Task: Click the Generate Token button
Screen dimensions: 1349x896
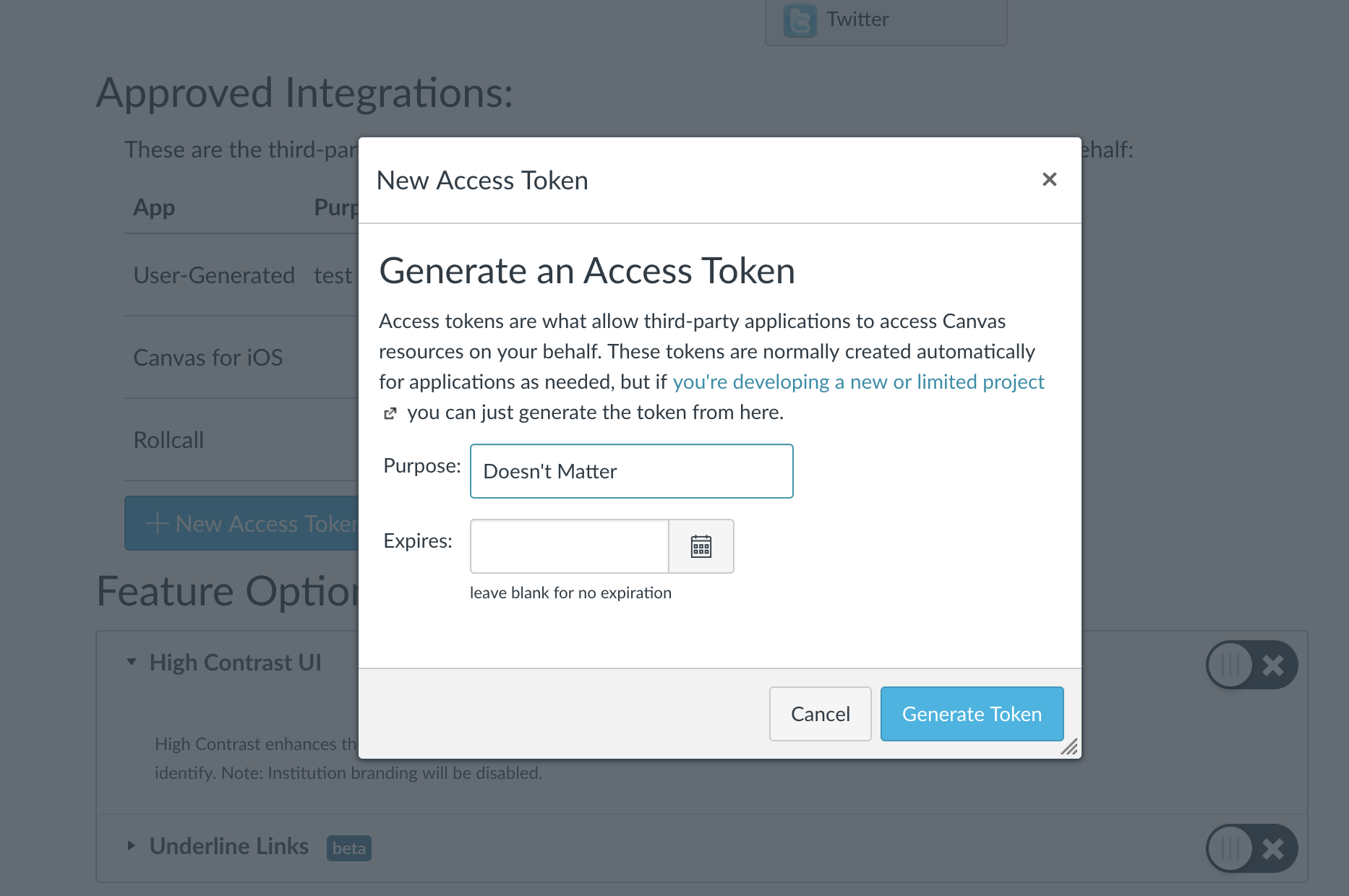Action: pyautogui.click(x=972, y=714)
